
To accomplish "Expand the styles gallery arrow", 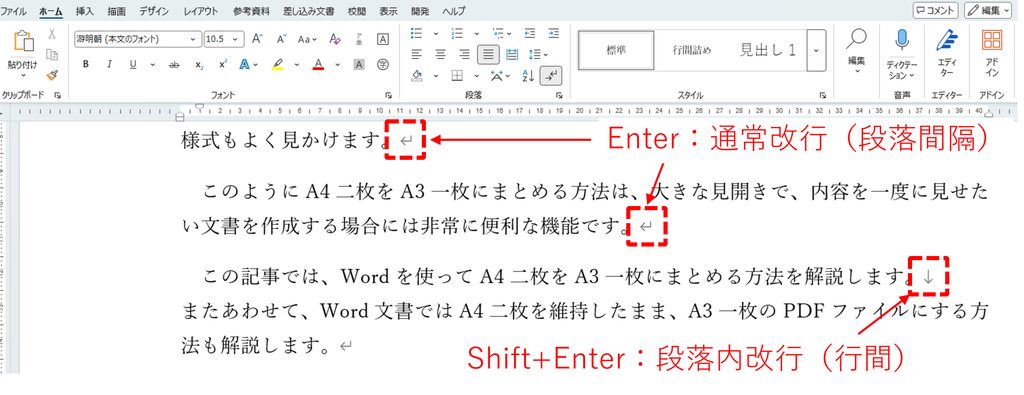I will pyautogui.click(x=816, y=50).
